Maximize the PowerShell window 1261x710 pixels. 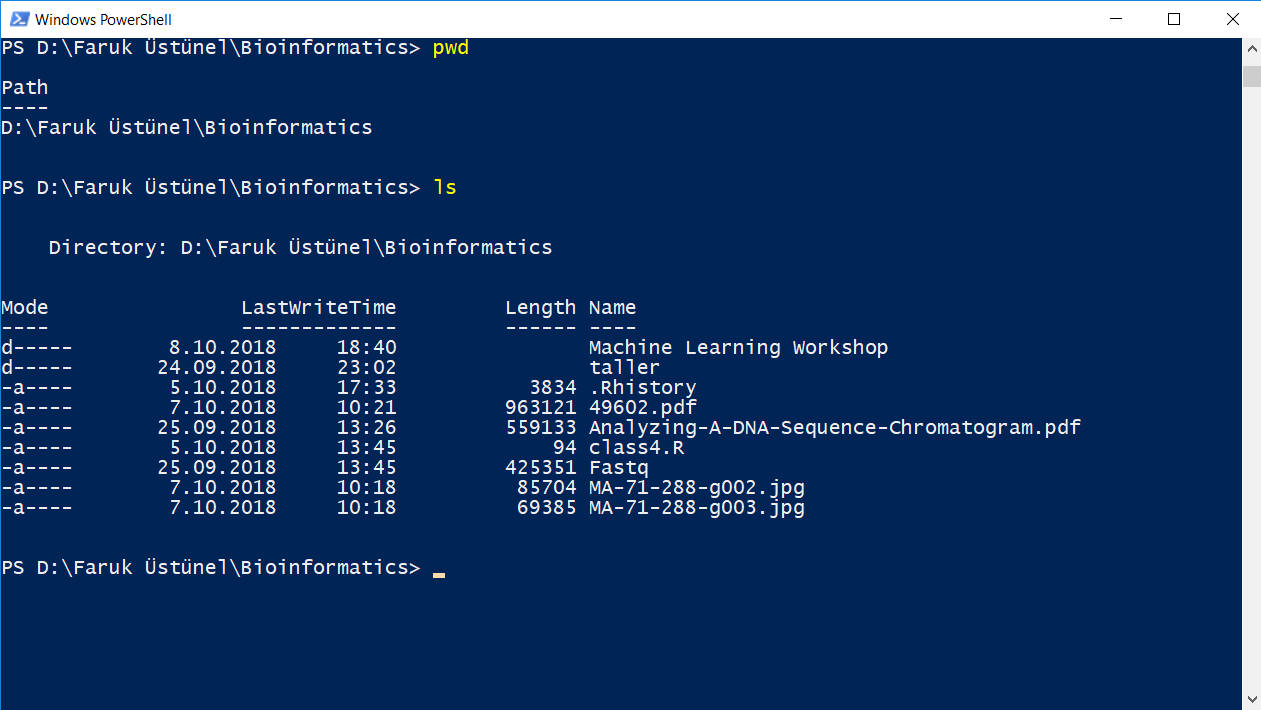point(1175,19)
